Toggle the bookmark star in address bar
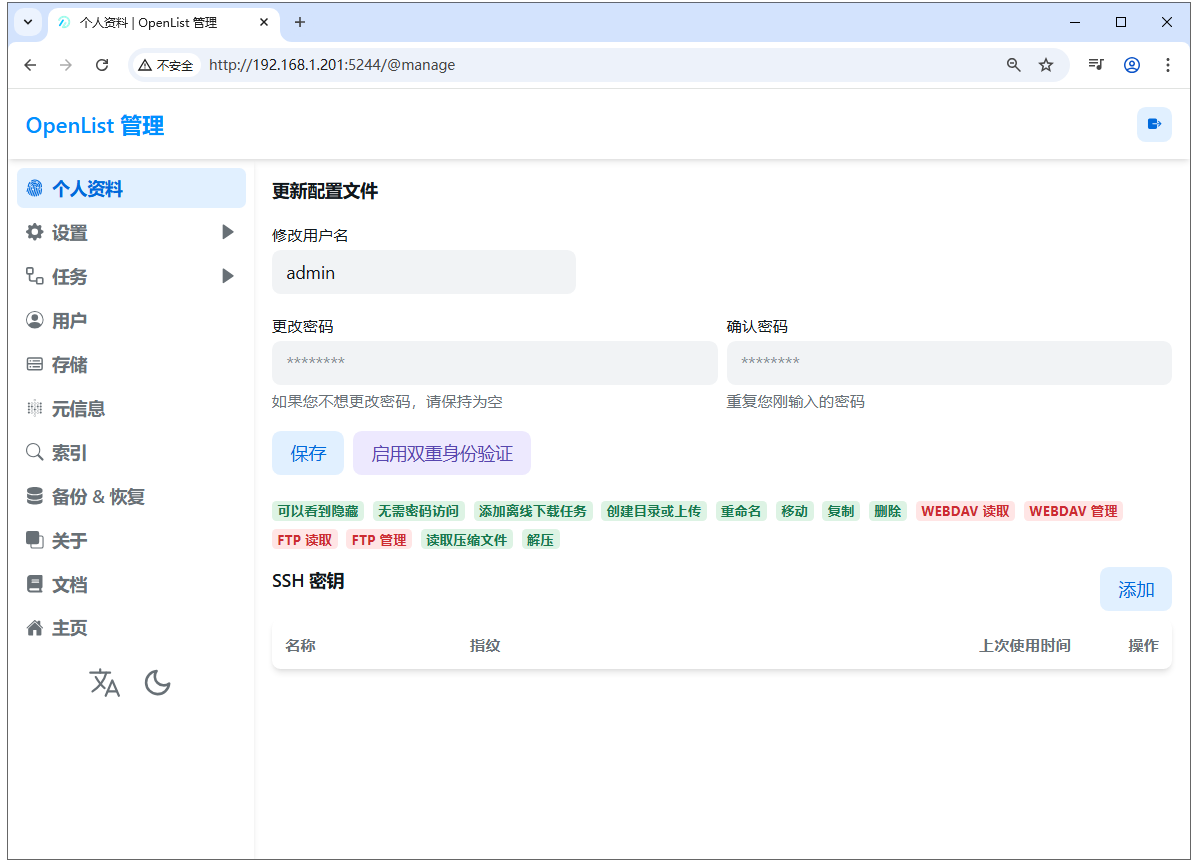Viewport: 1198px width, 867px height. (1046, 64)
